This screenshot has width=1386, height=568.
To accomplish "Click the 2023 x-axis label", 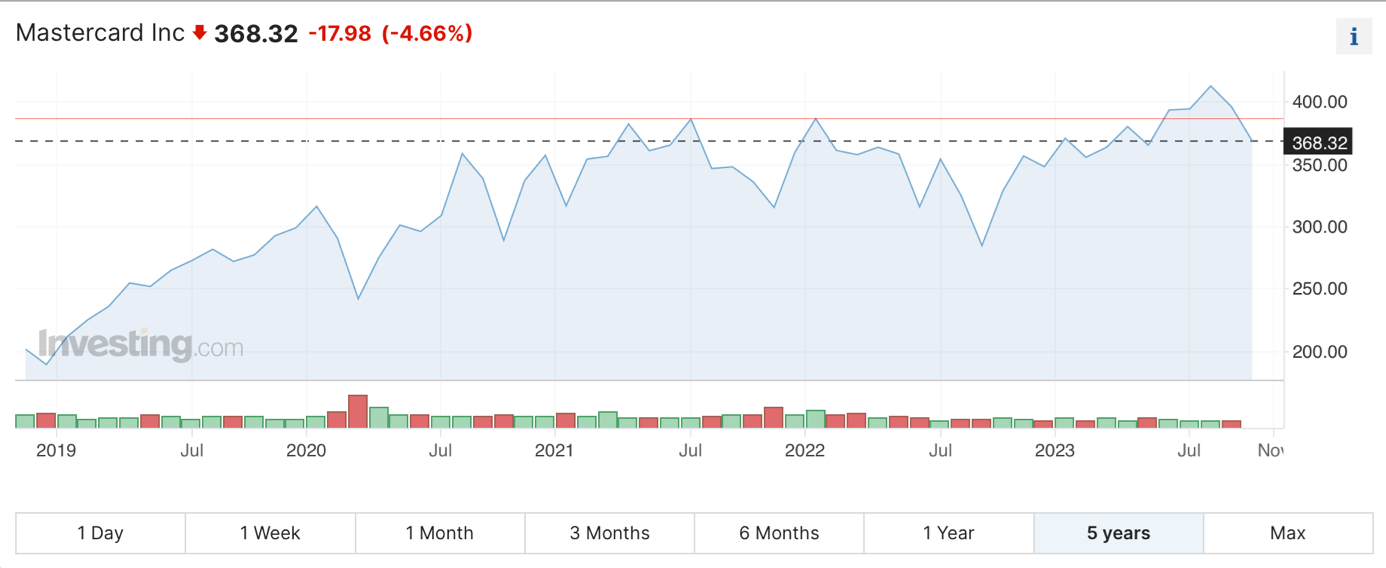I will (1054, 451).
